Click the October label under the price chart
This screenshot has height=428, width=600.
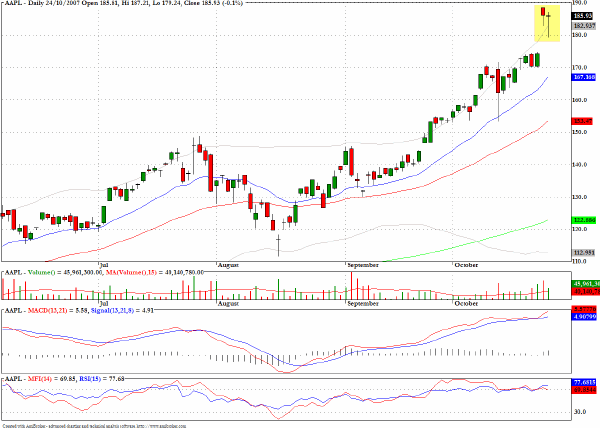click(x=466, y=265)
